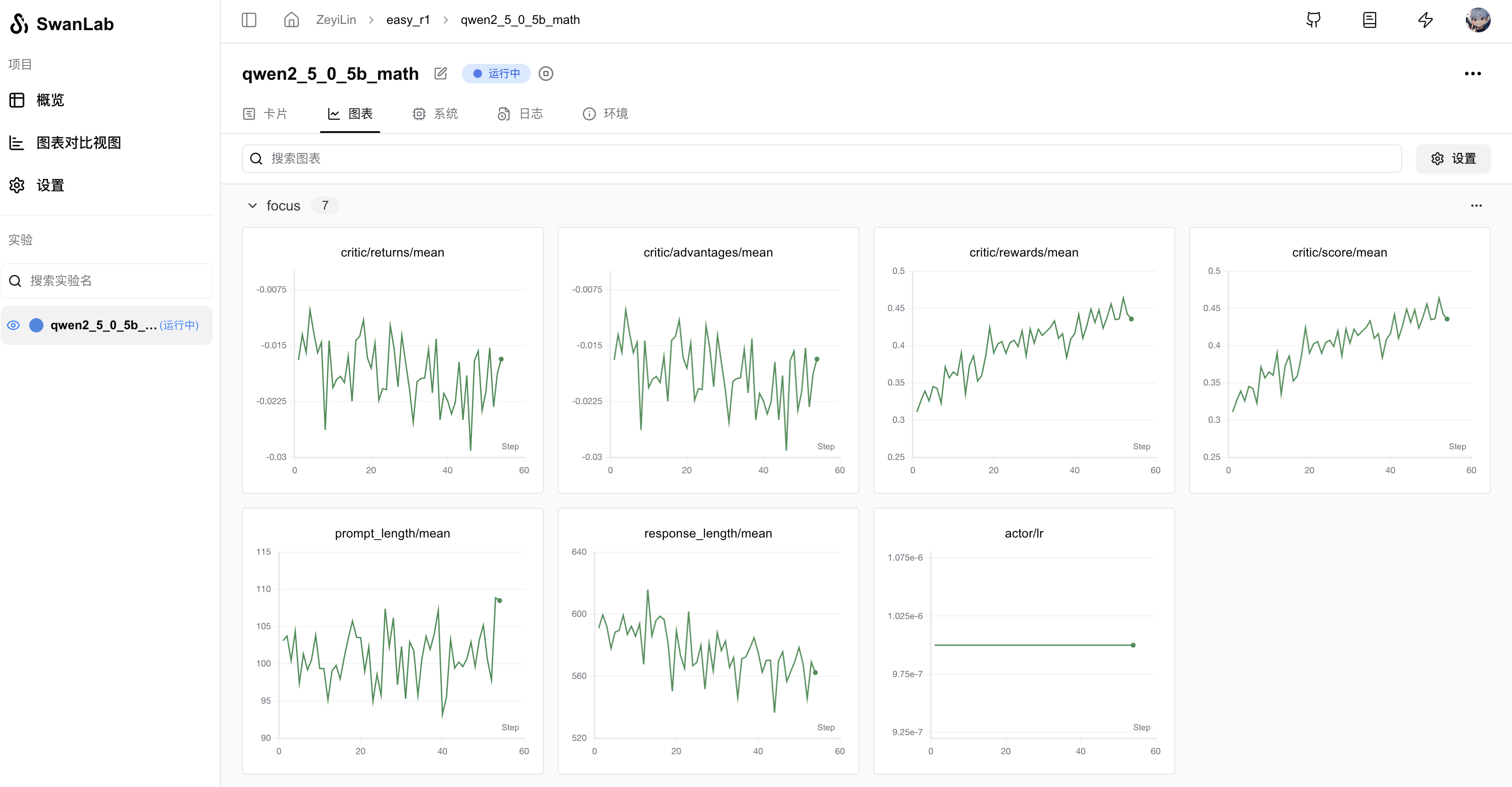Open the GitHub icon link
The width and height of the screenshot is (1512, 787).
[1313, 20]
